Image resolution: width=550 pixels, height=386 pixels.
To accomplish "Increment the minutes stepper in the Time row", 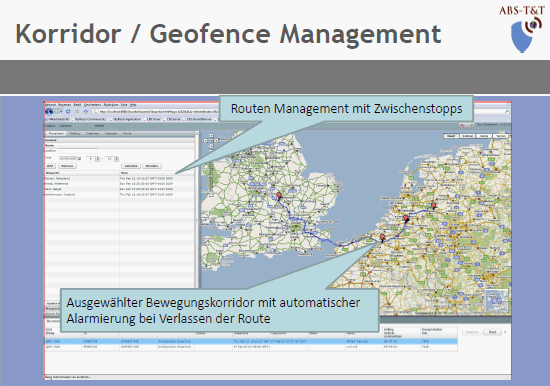I will [x=117, y=158].
